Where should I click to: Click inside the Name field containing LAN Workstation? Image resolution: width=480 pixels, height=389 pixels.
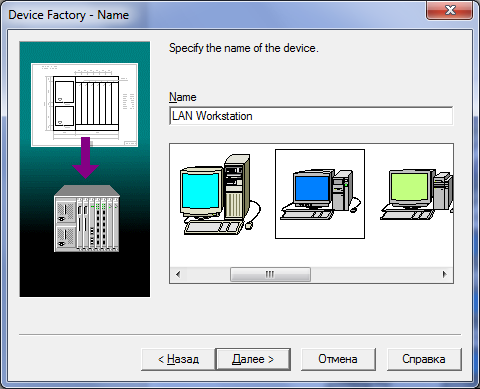click(x=311, y=116)
